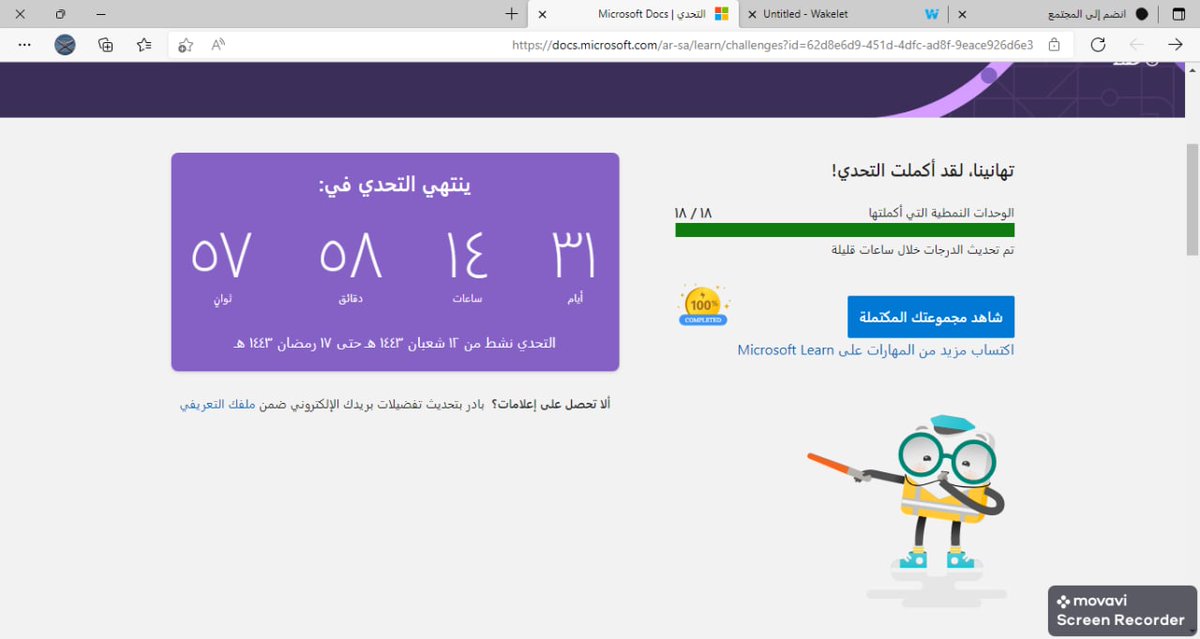Open a new tab with plus button

(512, 14)
